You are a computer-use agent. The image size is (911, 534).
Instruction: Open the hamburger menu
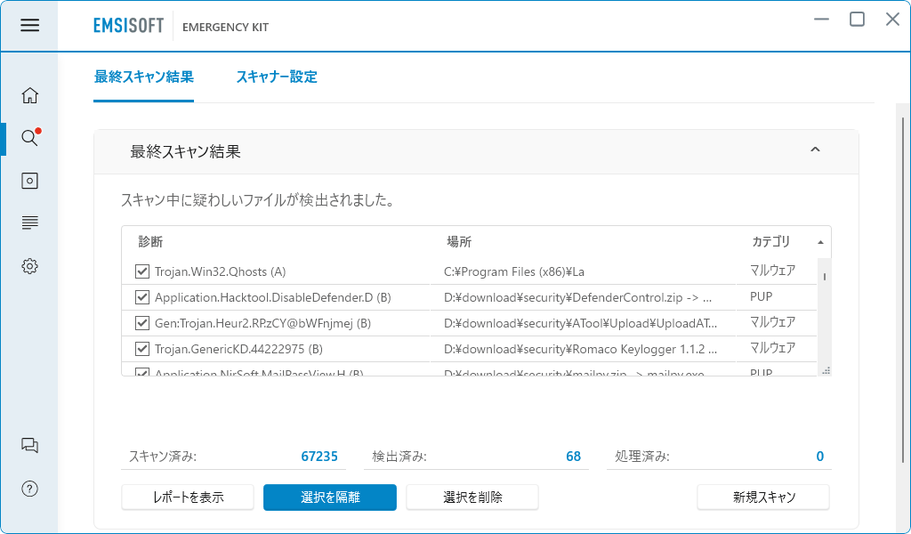coord(30,25)
